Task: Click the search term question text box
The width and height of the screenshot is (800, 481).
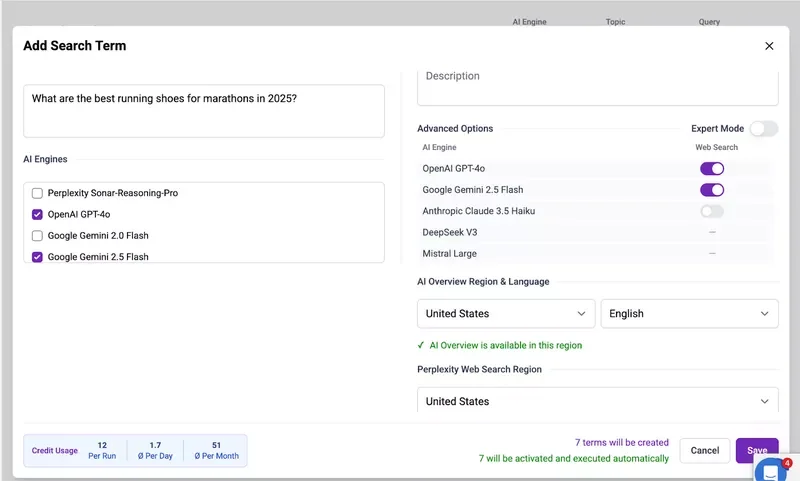Action: coord(204,110)
